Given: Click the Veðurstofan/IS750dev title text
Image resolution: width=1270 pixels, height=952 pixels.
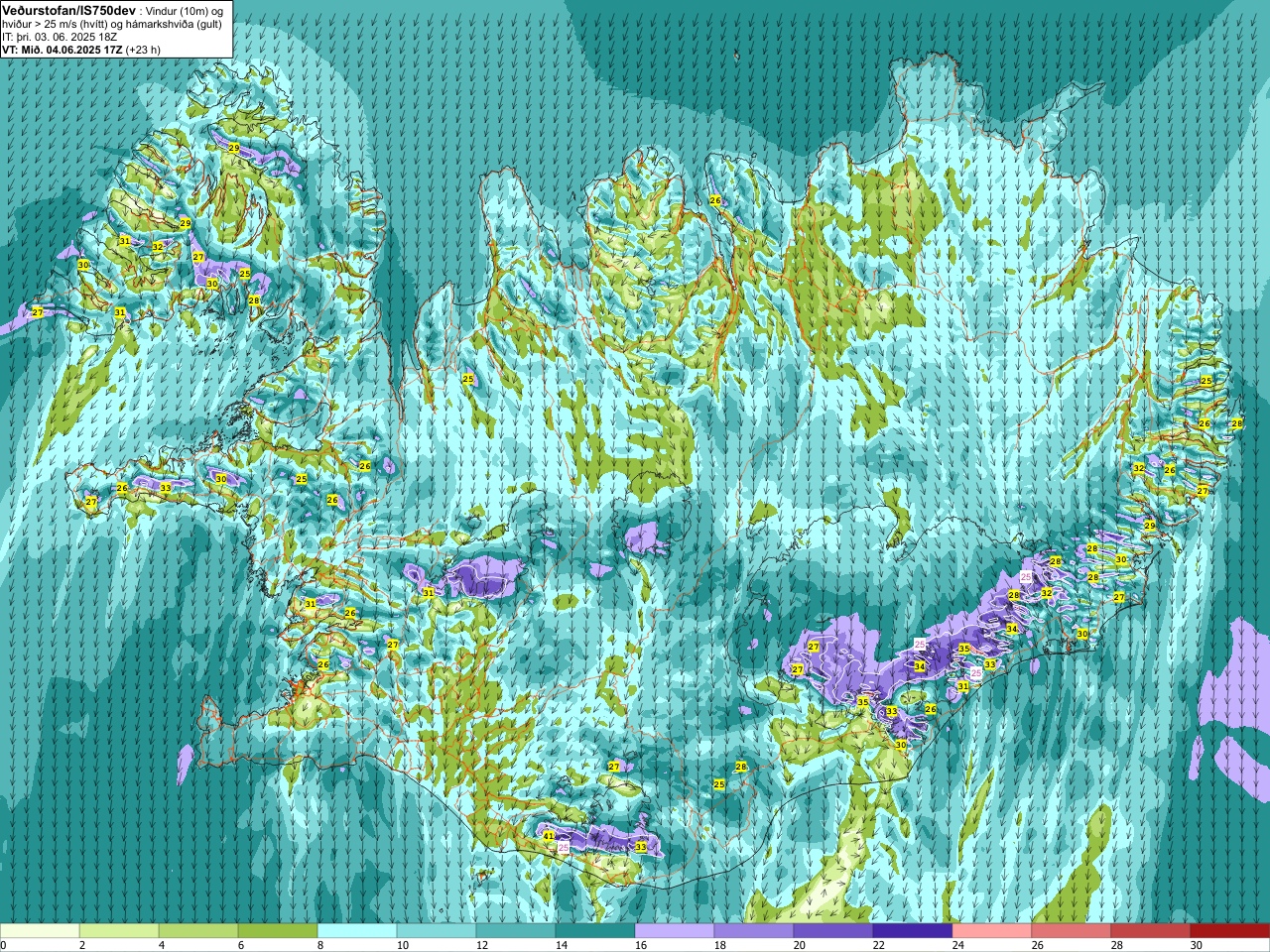Looking at the screenshot, I should (x=69, y=10).
